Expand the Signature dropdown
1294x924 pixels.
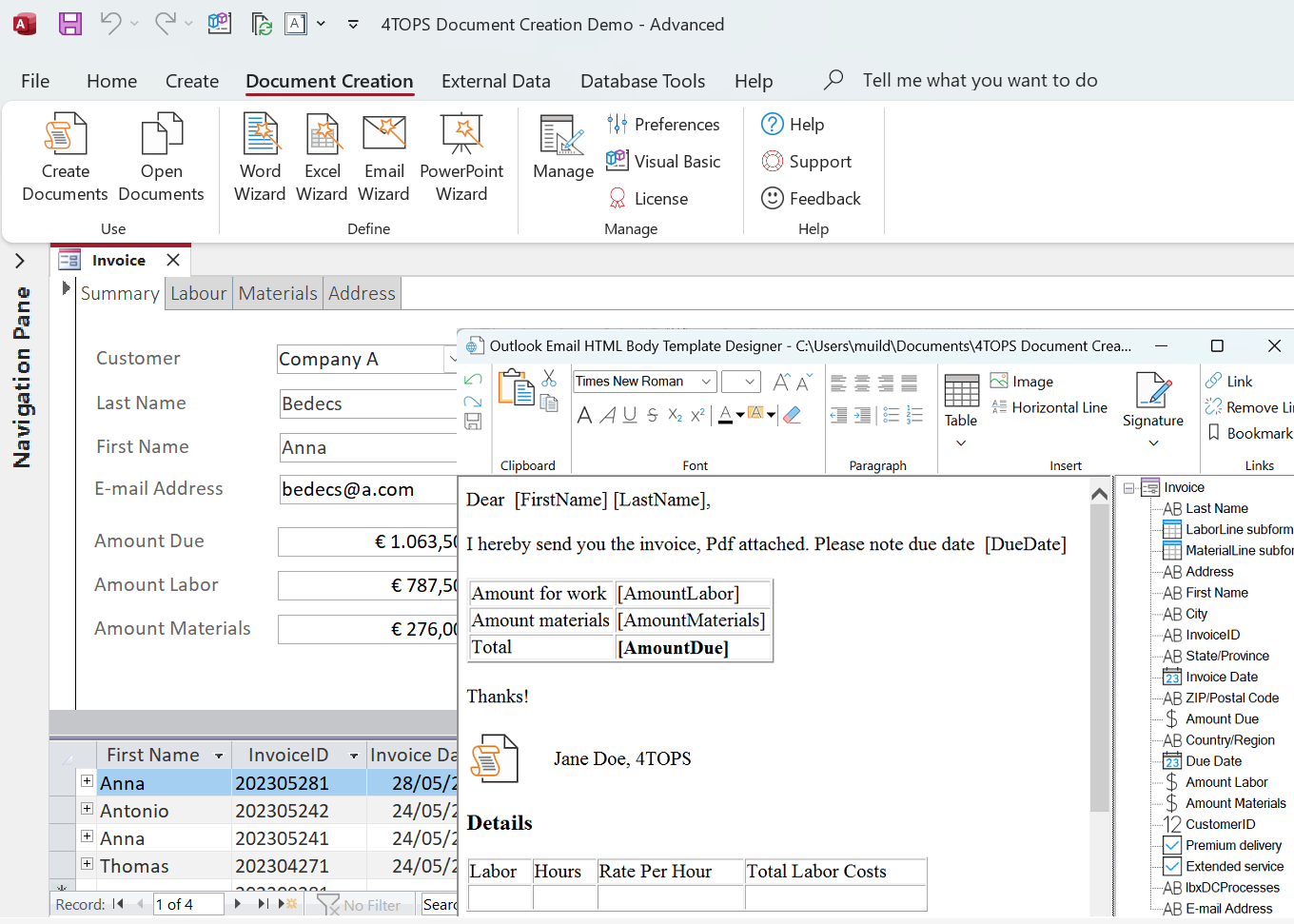coord(1153,442)
